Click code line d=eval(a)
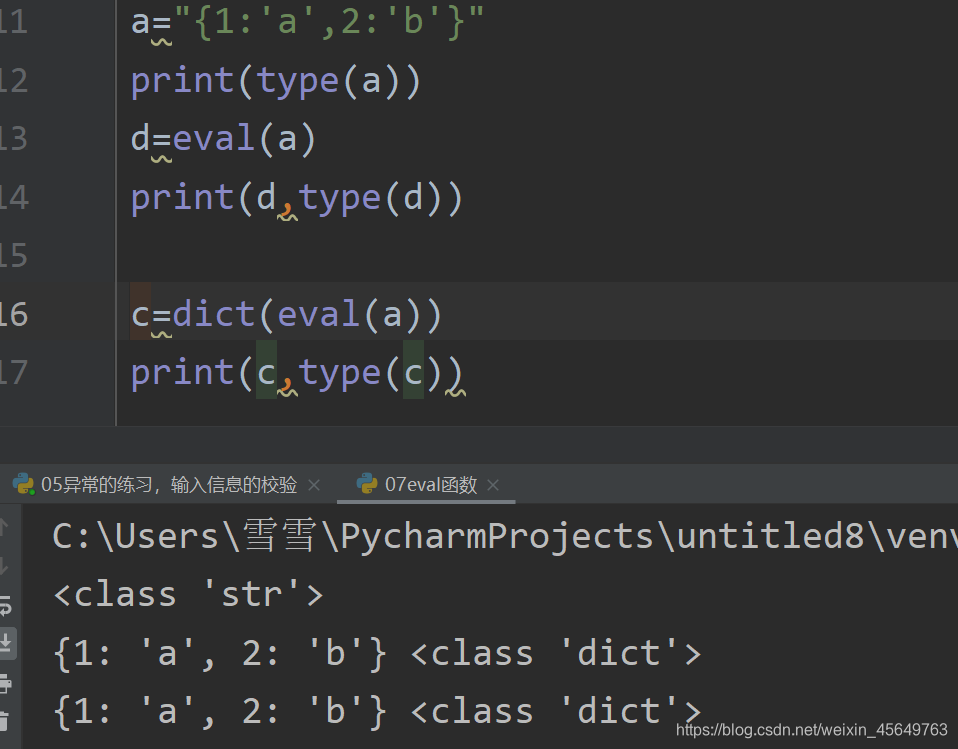Image resolution: width=958 pixels, height=749 pixels. click(223, 139)
